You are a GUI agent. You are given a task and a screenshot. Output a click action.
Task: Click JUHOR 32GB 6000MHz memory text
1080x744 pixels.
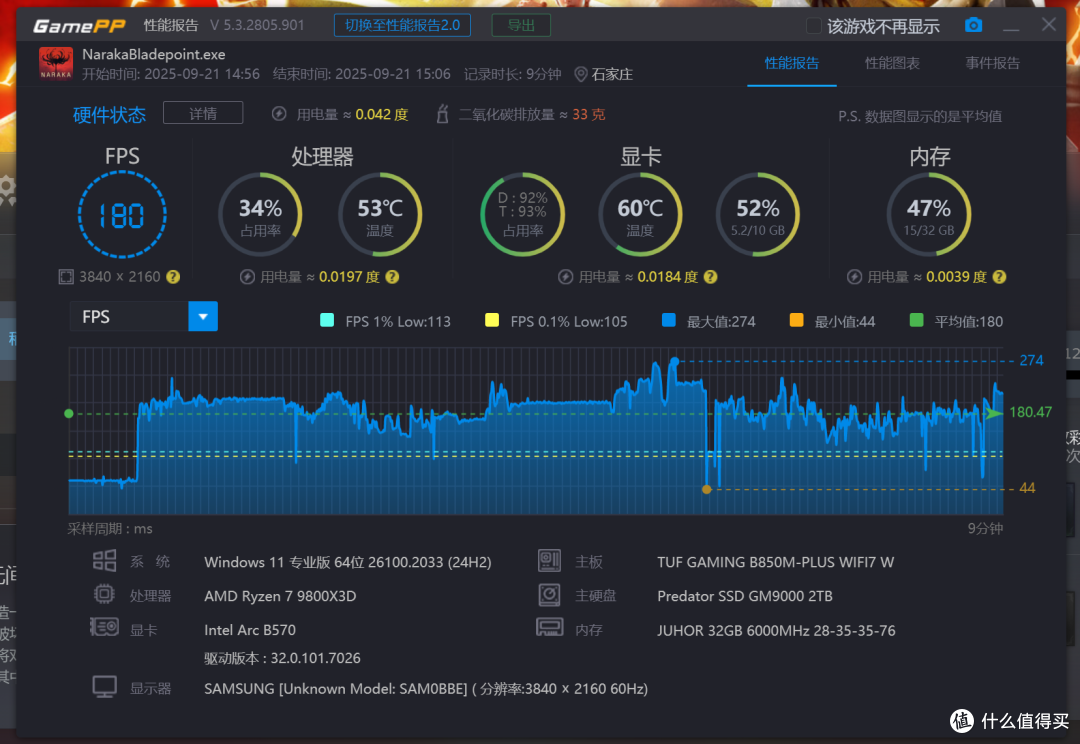pyautogui.click(x=776, y=631)
